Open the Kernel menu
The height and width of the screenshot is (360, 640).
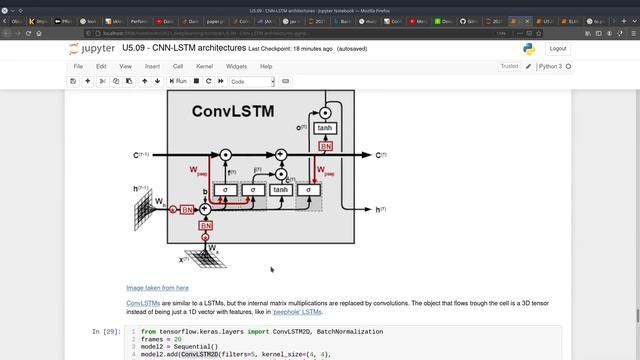204,66
